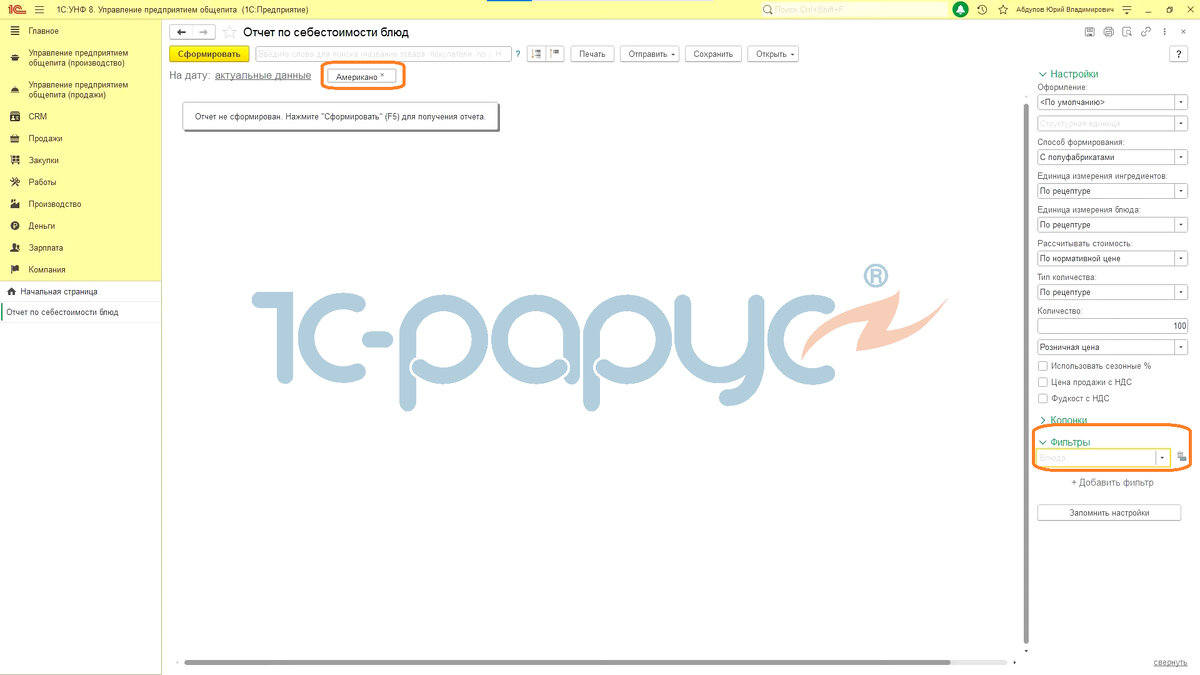
Task: Open the Главное section
Action: point(43,31)
